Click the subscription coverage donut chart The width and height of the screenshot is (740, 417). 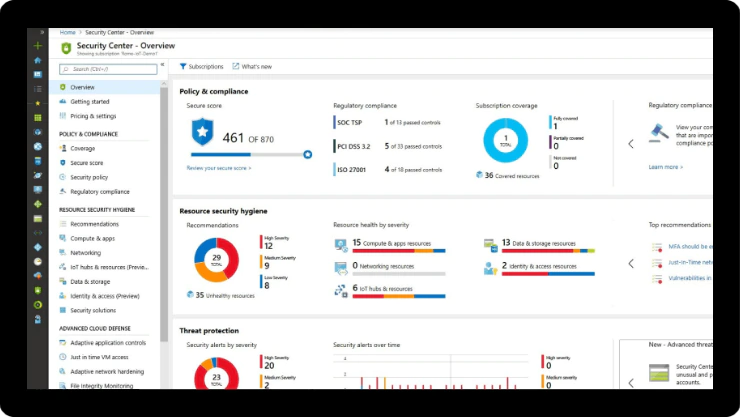click(505, 141)
